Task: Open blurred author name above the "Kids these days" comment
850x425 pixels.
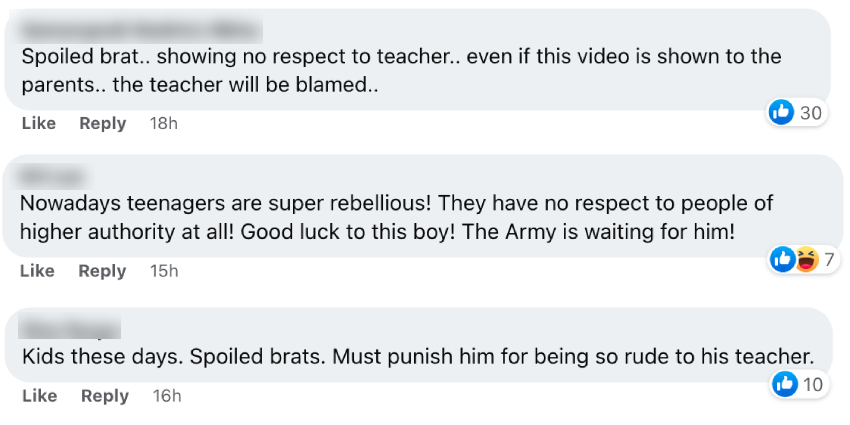Action: (x=70, y=327)
